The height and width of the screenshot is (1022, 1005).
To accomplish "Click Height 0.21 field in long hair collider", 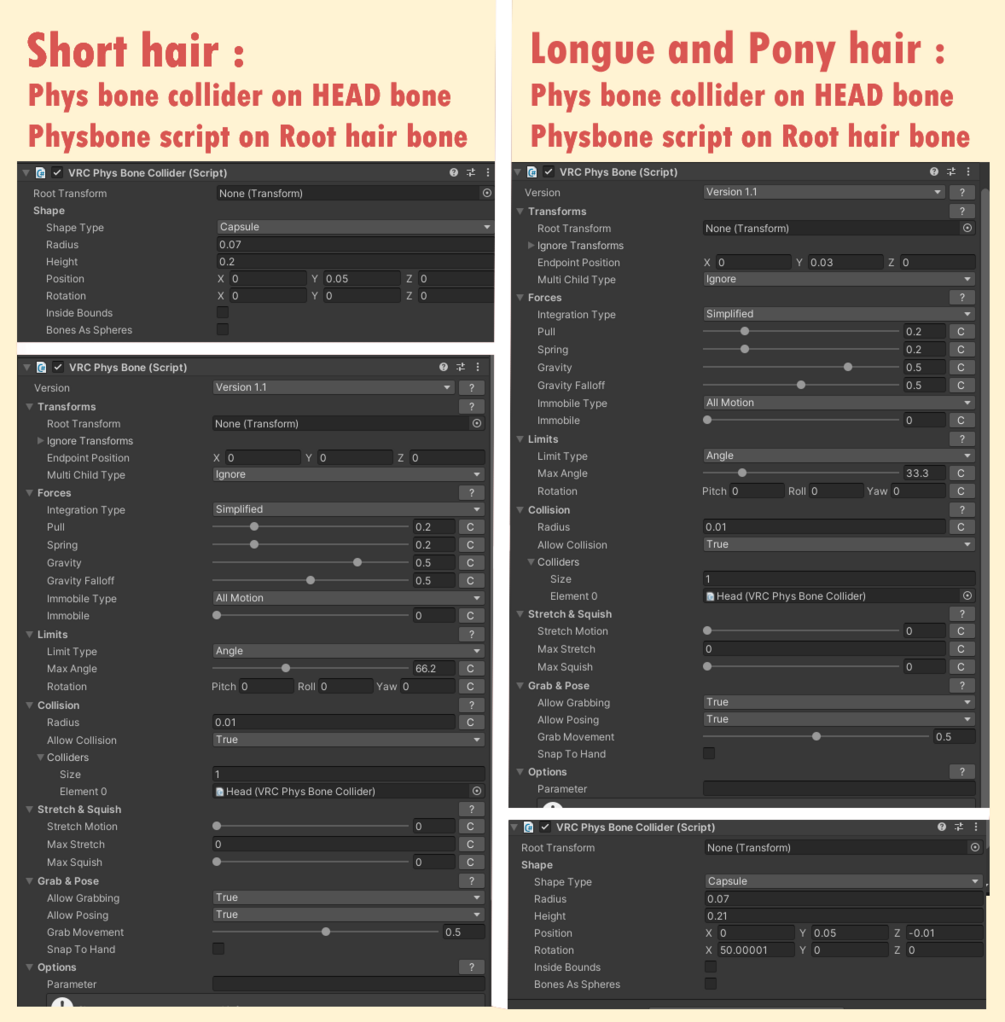I will (843, 916).
